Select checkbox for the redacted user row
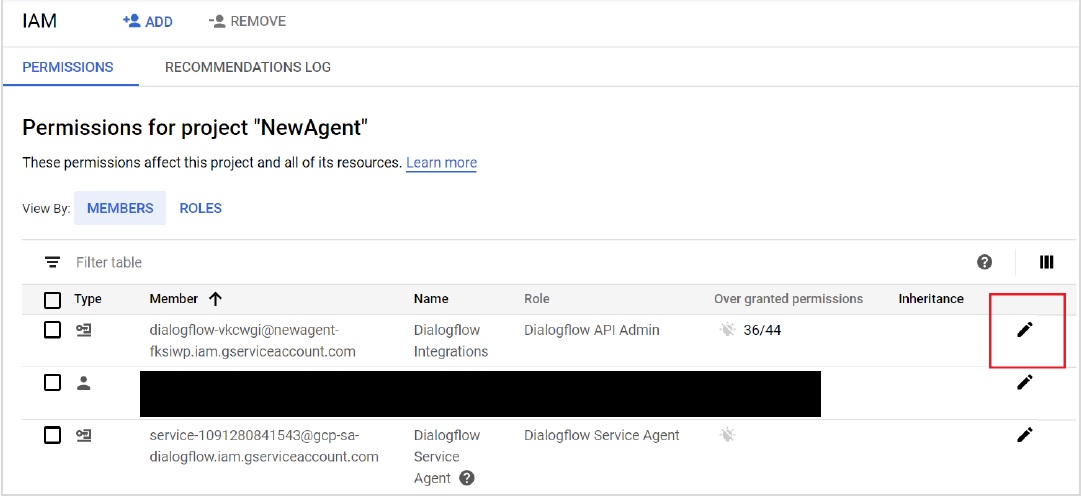The image size is (1081, 496). (53, 382)
